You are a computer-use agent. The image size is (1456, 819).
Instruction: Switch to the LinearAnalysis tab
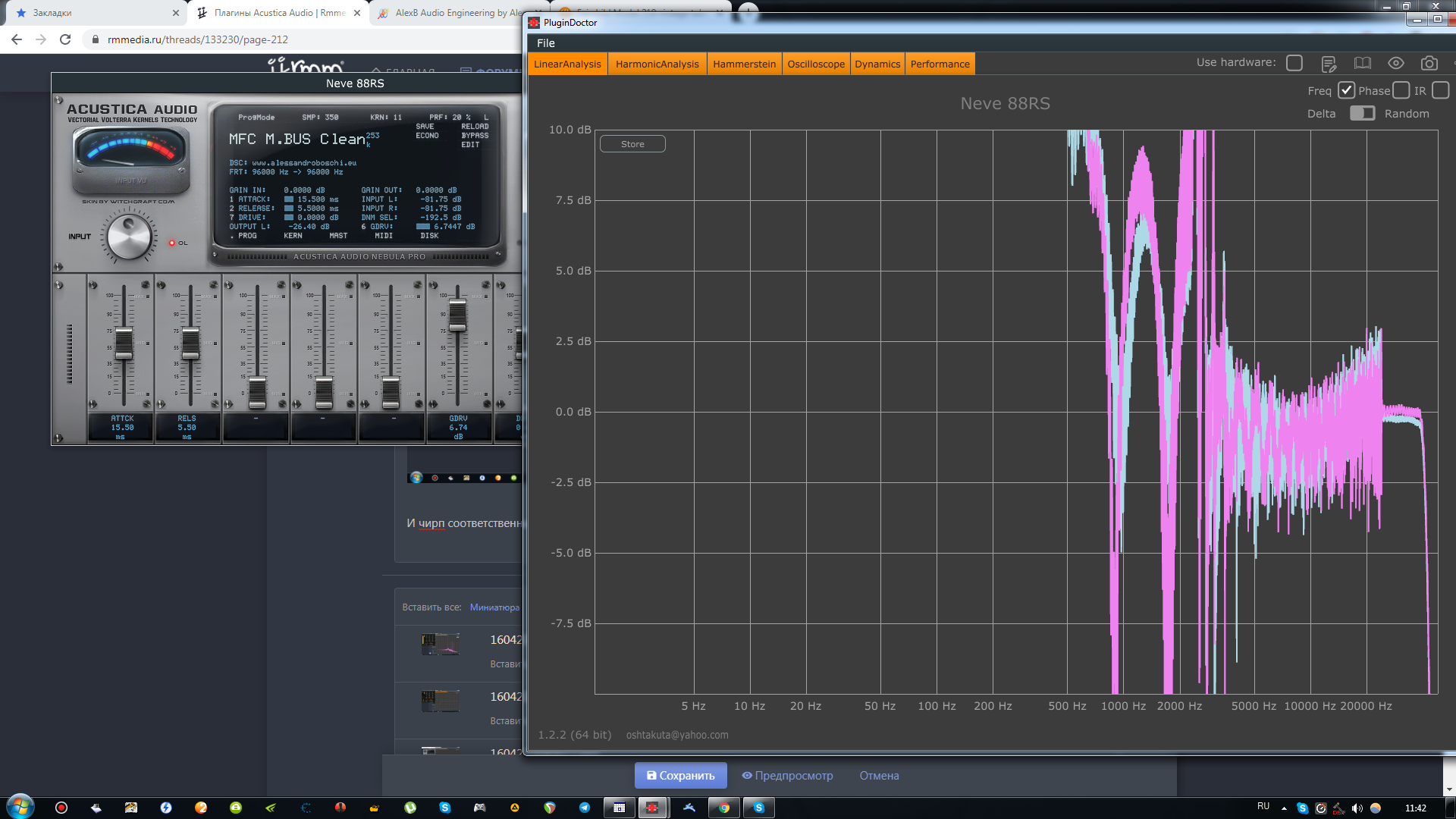point(567,64)
